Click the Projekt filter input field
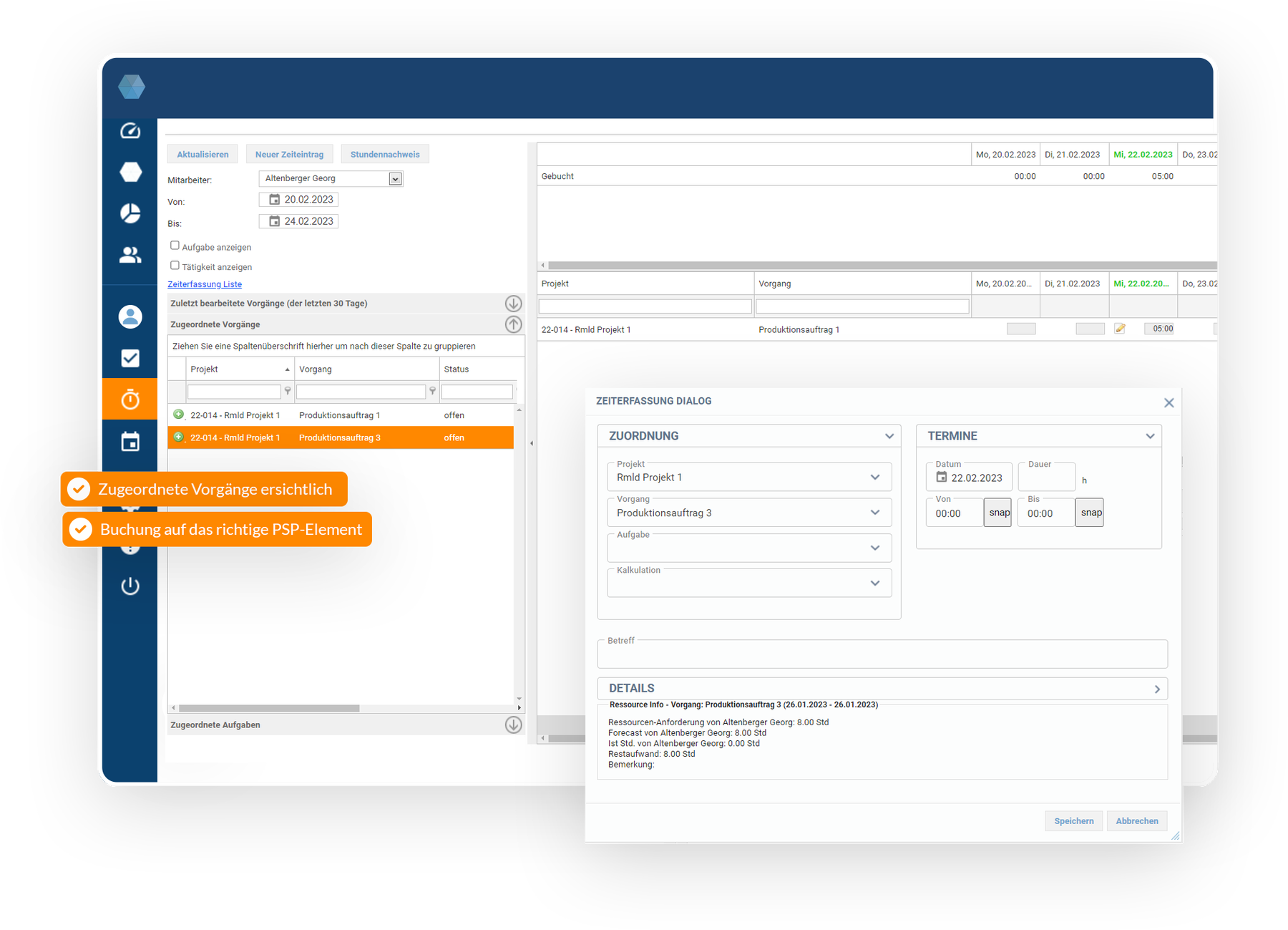 234,392
